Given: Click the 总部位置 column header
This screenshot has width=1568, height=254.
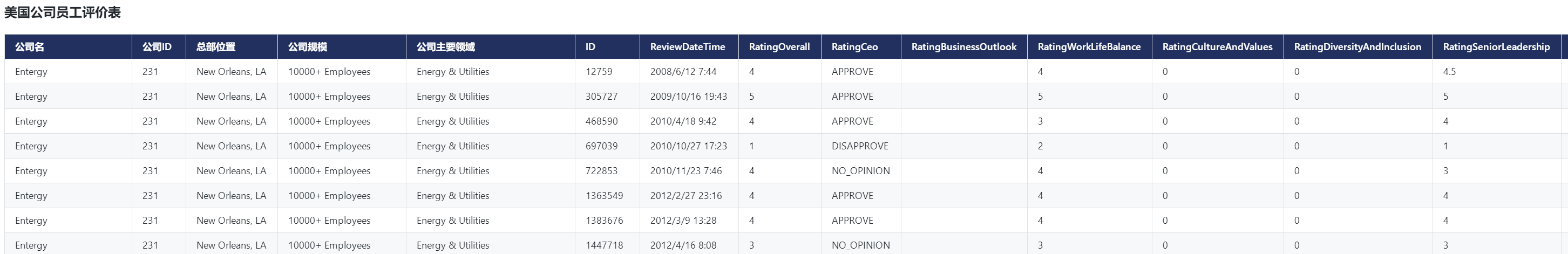Looking at the screenshot, I should [x=215, y=47].
